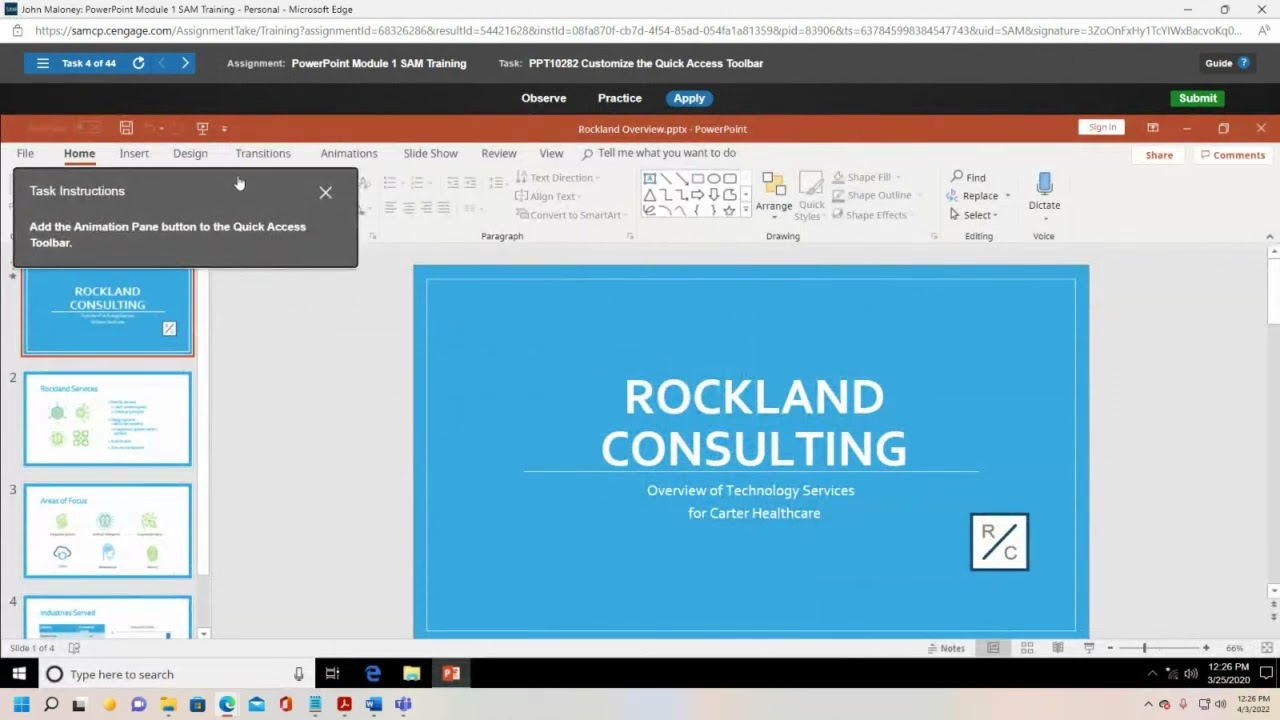Click the Find command
Viewport: 1280px width, 720px height.
point(968,177)
